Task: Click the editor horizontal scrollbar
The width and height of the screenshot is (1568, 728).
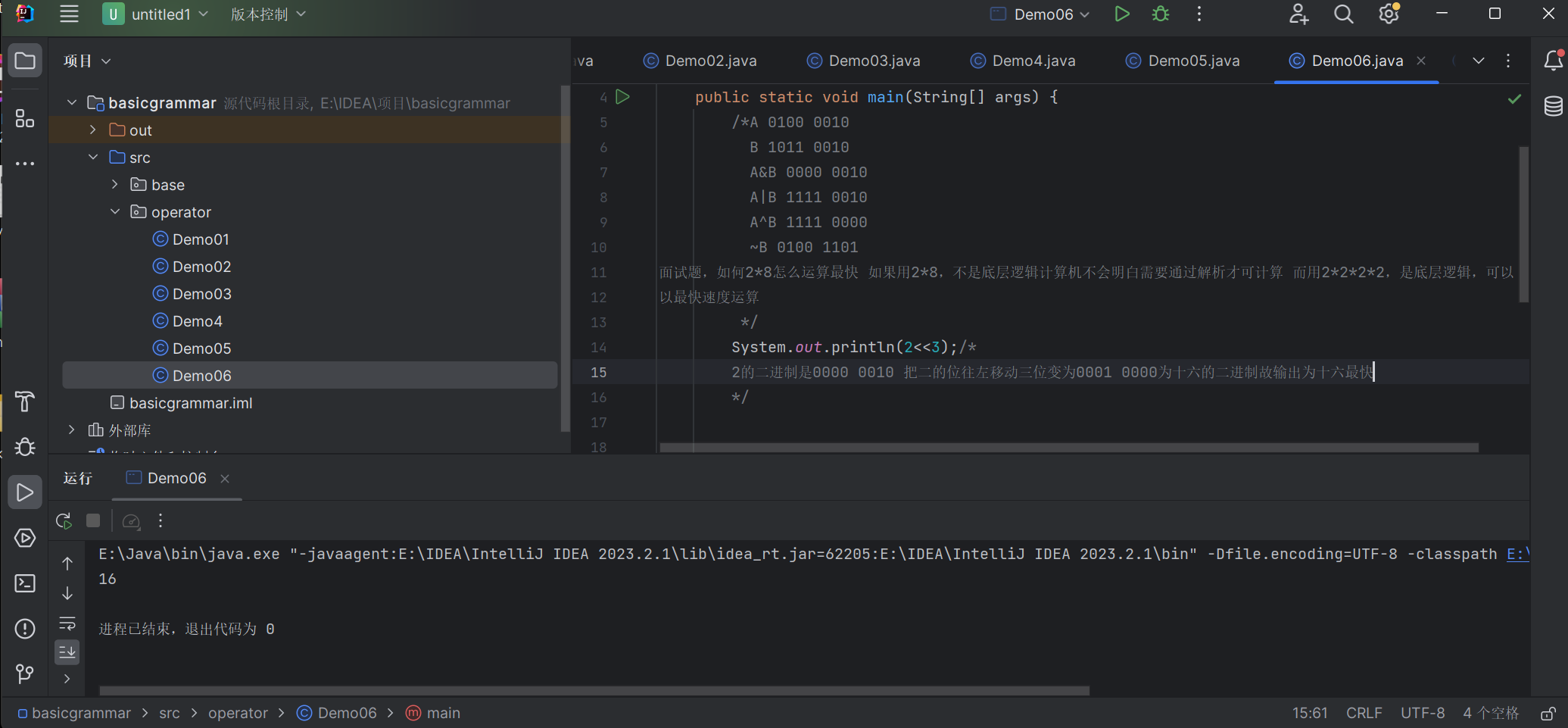Action: [1069, 448]
